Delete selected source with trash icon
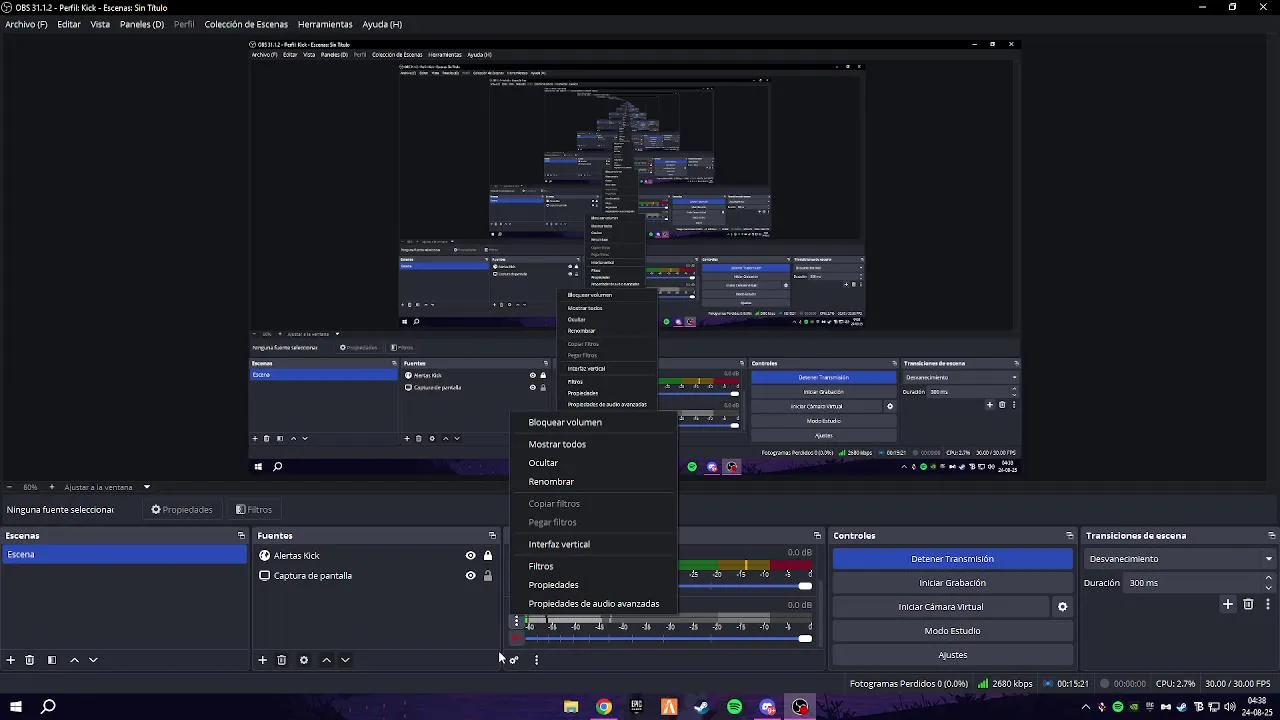The image size is (1280, 720). coord(282,660)
